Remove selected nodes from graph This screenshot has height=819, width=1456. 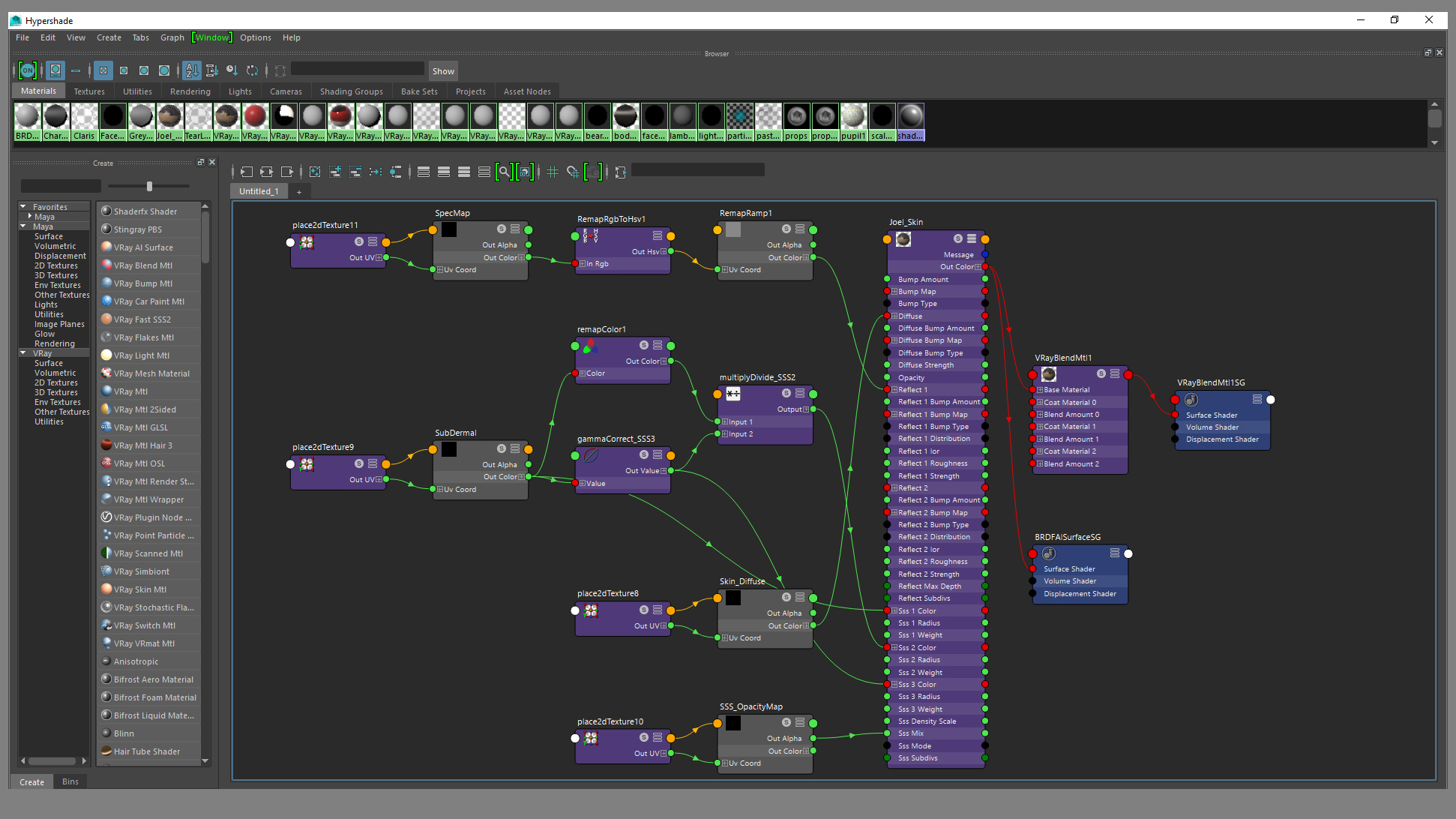click(x=355, y=172)
